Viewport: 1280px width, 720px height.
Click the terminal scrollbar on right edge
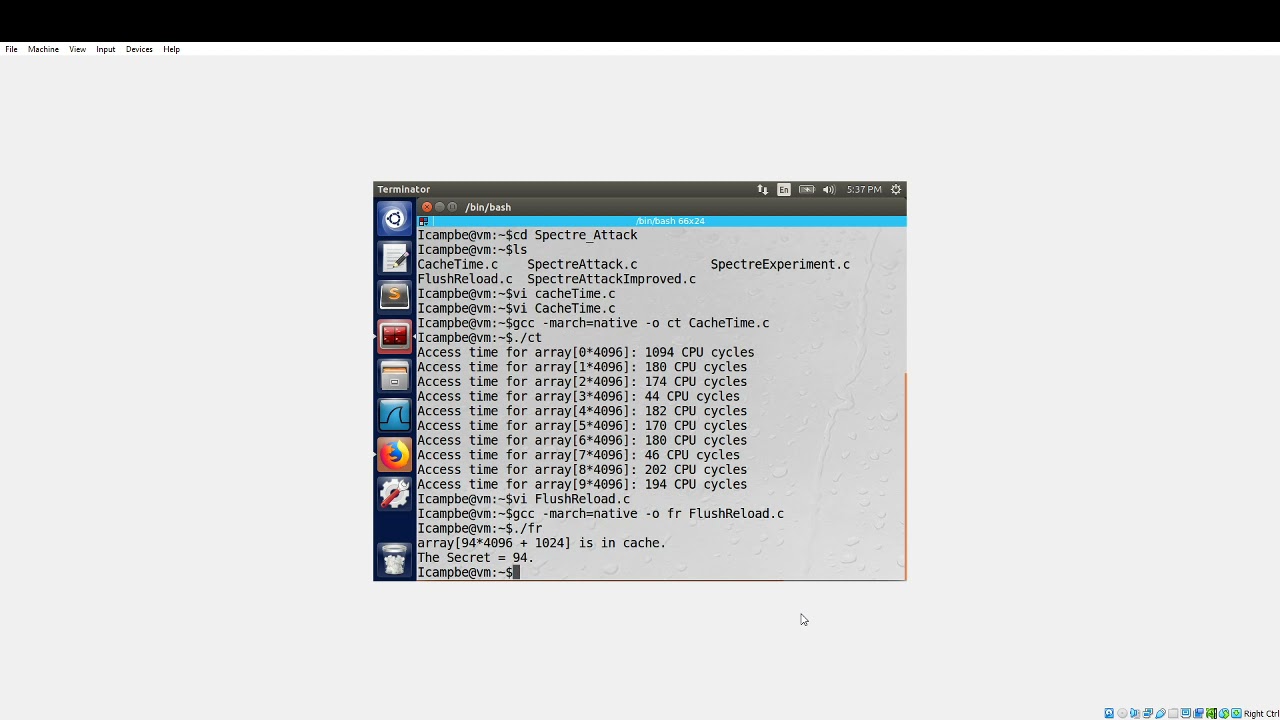[x=904, y=475]
